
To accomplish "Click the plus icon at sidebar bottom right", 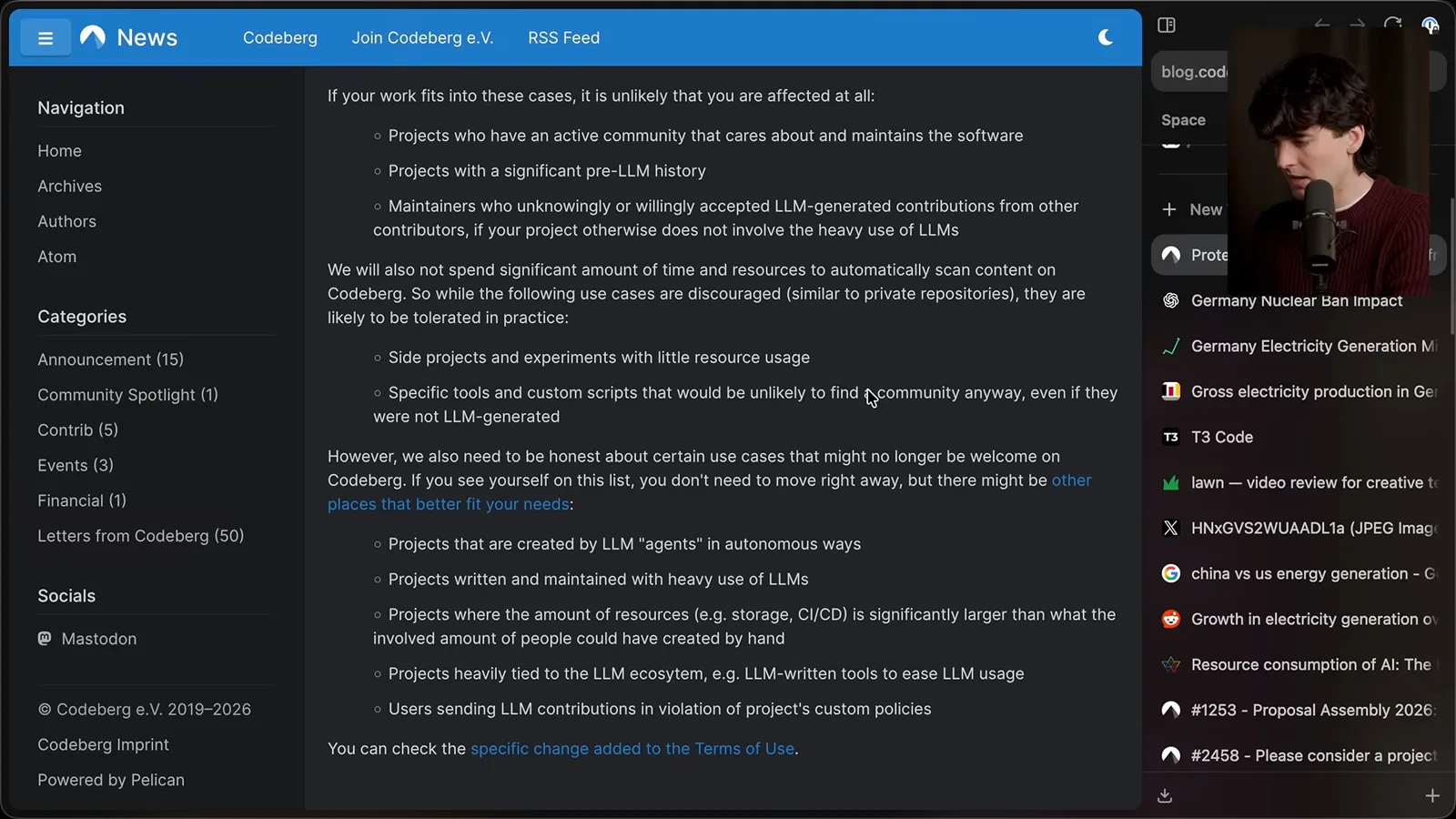I will (1432, 796).
